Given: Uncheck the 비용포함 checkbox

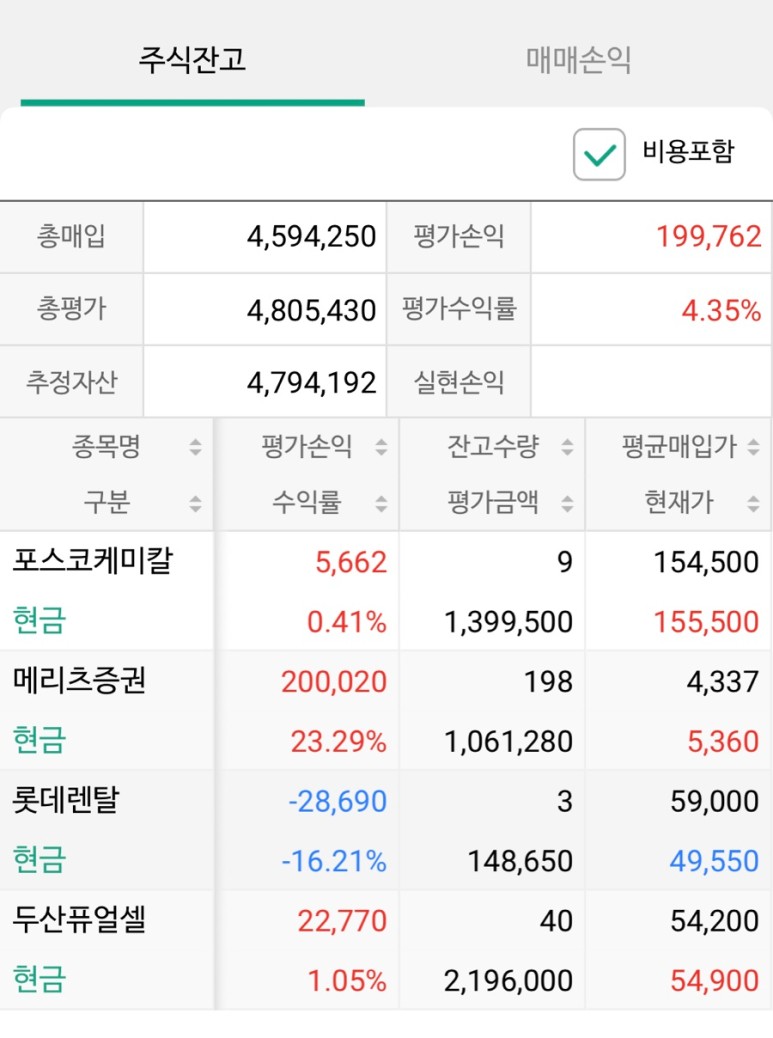Looking at the screenshot, I should pyautogui.click(x=599, y=154).
